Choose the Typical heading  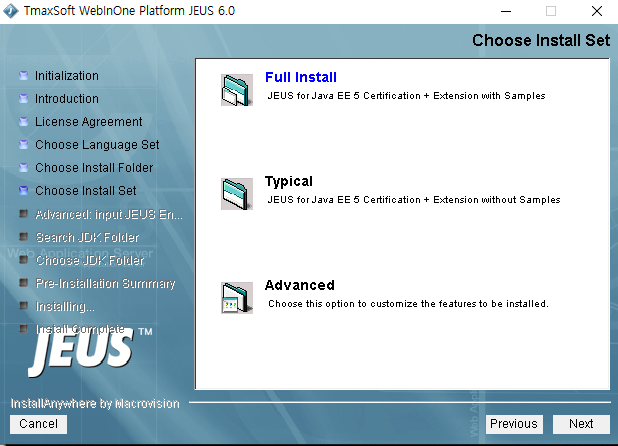click(289, 181)
